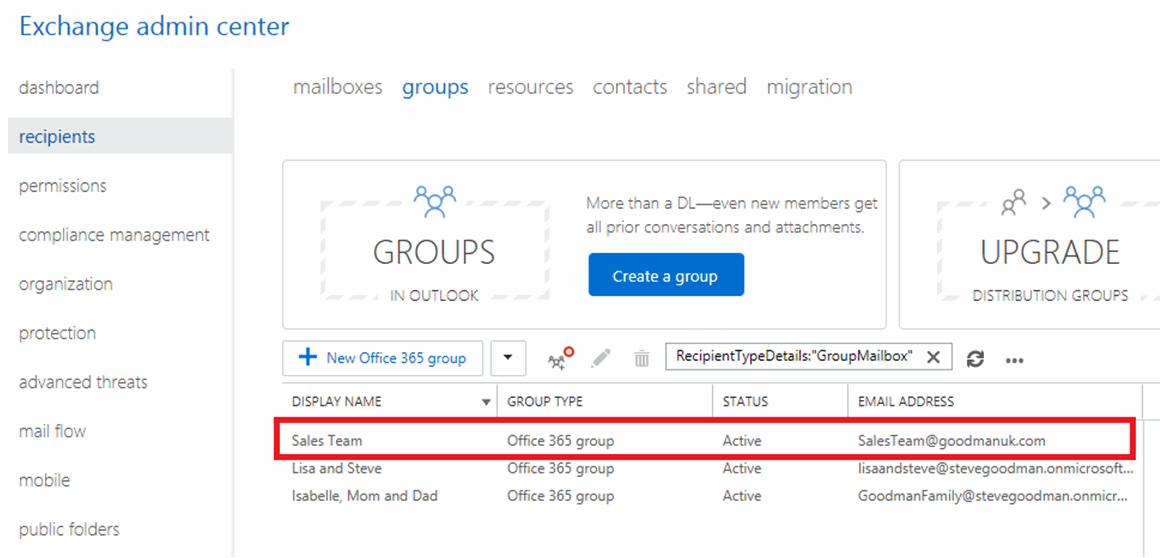Click the upgrade distribution group toolbar icon

pyautogui.click(x=560, y=358)
